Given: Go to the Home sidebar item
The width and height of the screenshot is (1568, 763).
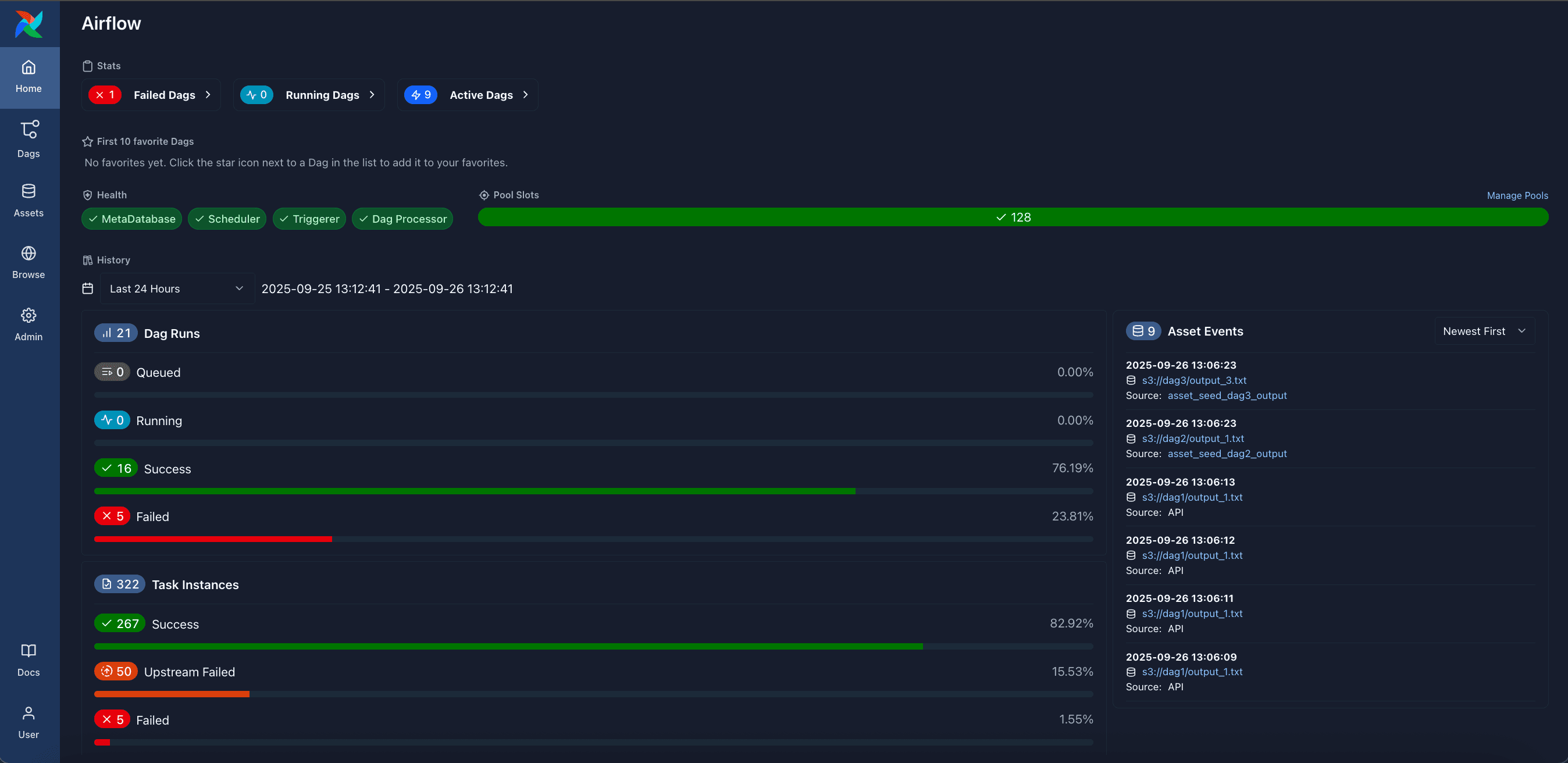Looking at the screenshot, I should 28,77.
